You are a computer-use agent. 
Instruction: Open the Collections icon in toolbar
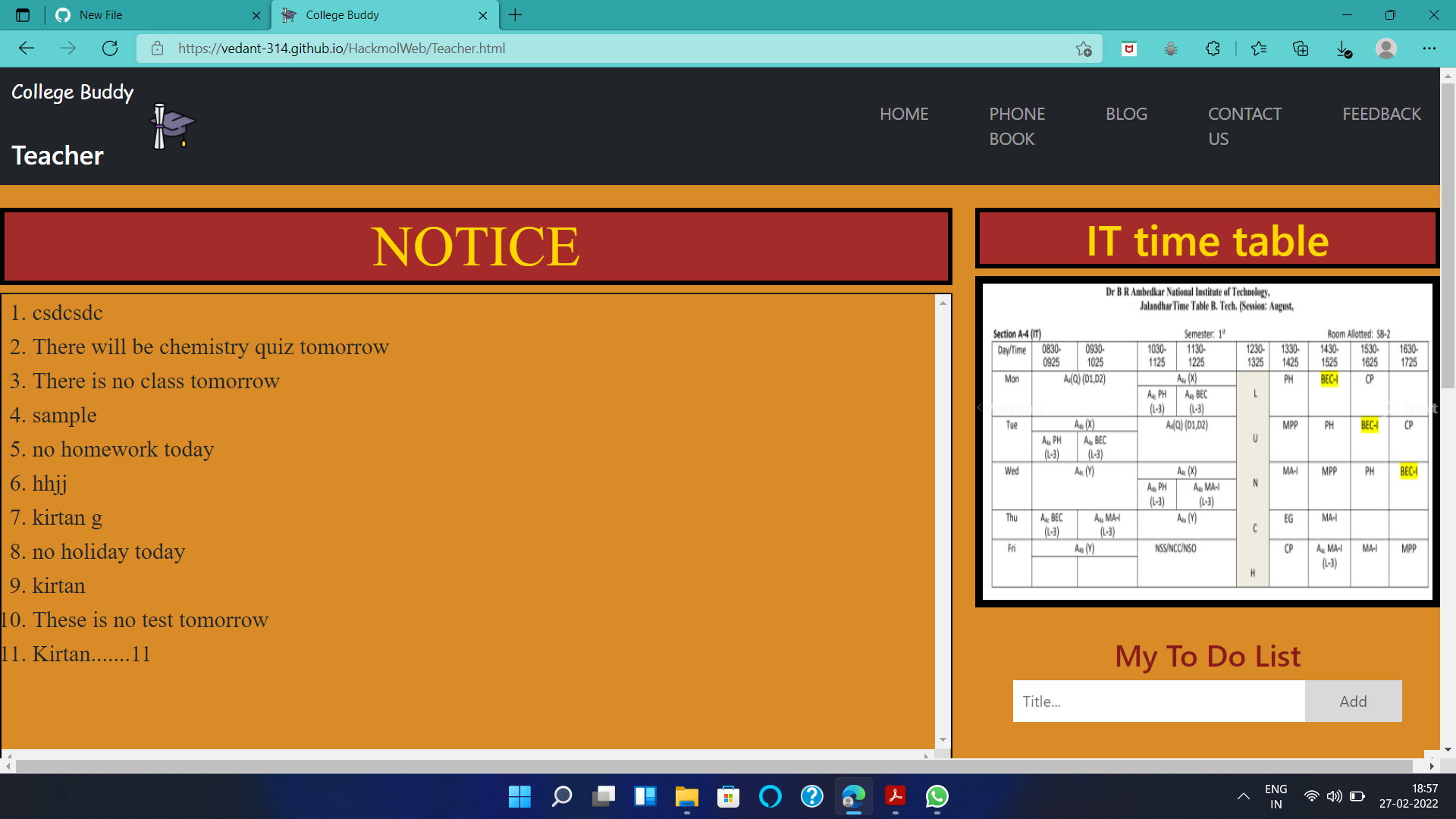[x=1301, y=49]
